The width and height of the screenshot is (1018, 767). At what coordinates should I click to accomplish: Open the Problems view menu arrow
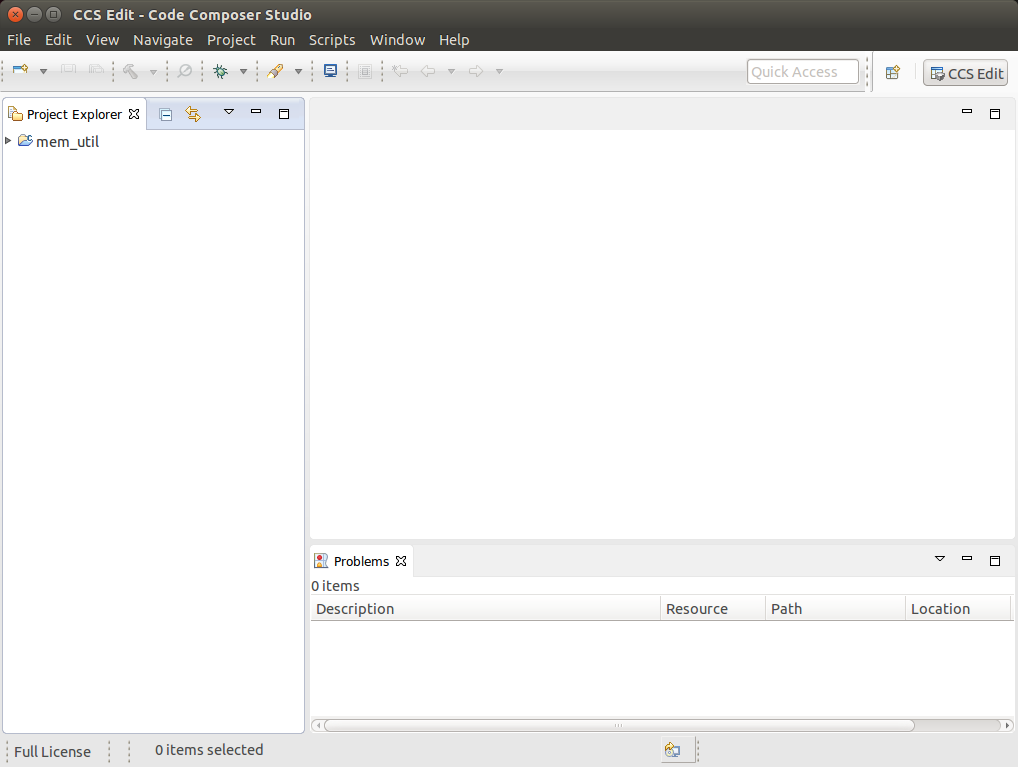pyautogui.click(x=939, y=559)
